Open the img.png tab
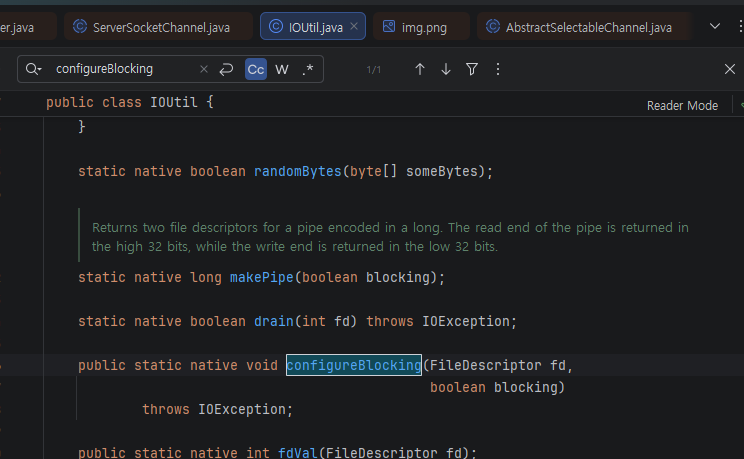 pos(421,27)
